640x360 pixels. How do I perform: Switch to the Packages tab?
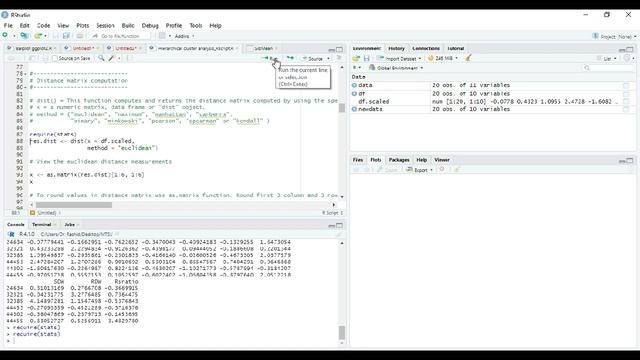pyautogui.click(x=399, y=160)
